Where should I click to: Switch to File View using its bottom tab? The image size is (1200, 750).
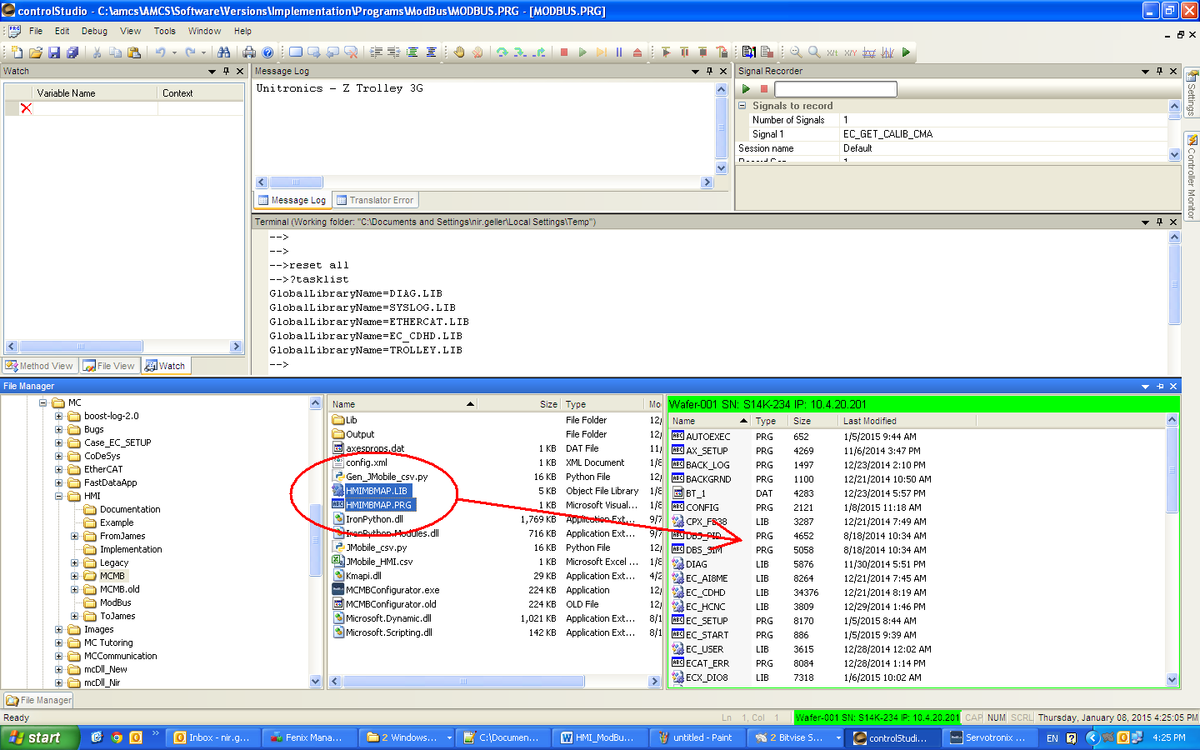click(x=108, y=365)
